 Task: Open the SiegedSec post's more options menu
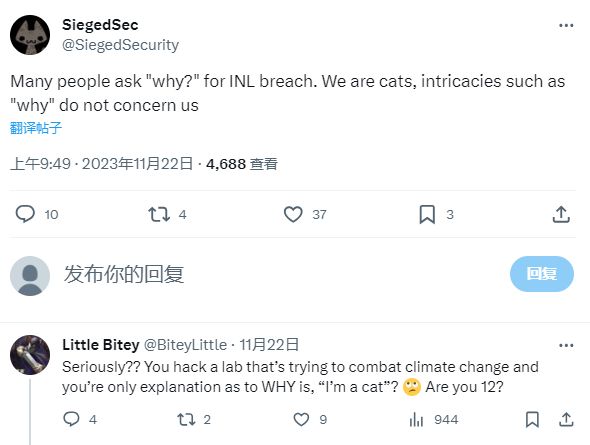[566, 26]
